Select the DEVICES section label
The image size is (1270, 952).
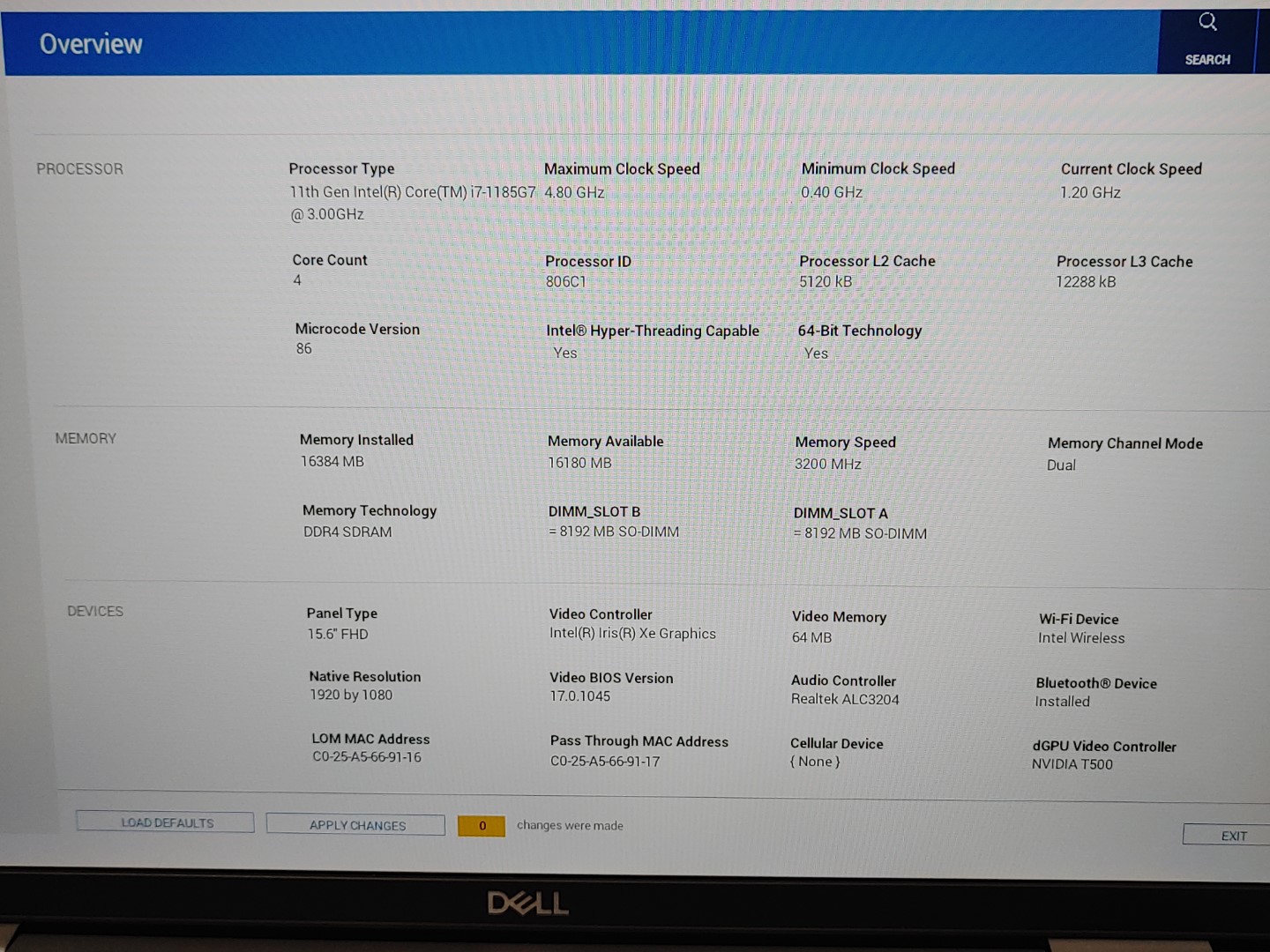95,612
